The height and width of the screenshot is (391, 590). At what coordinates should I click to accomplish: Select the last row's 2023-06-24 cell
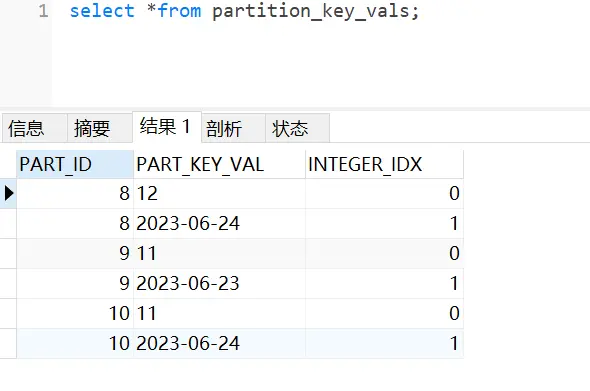[219, 343]
